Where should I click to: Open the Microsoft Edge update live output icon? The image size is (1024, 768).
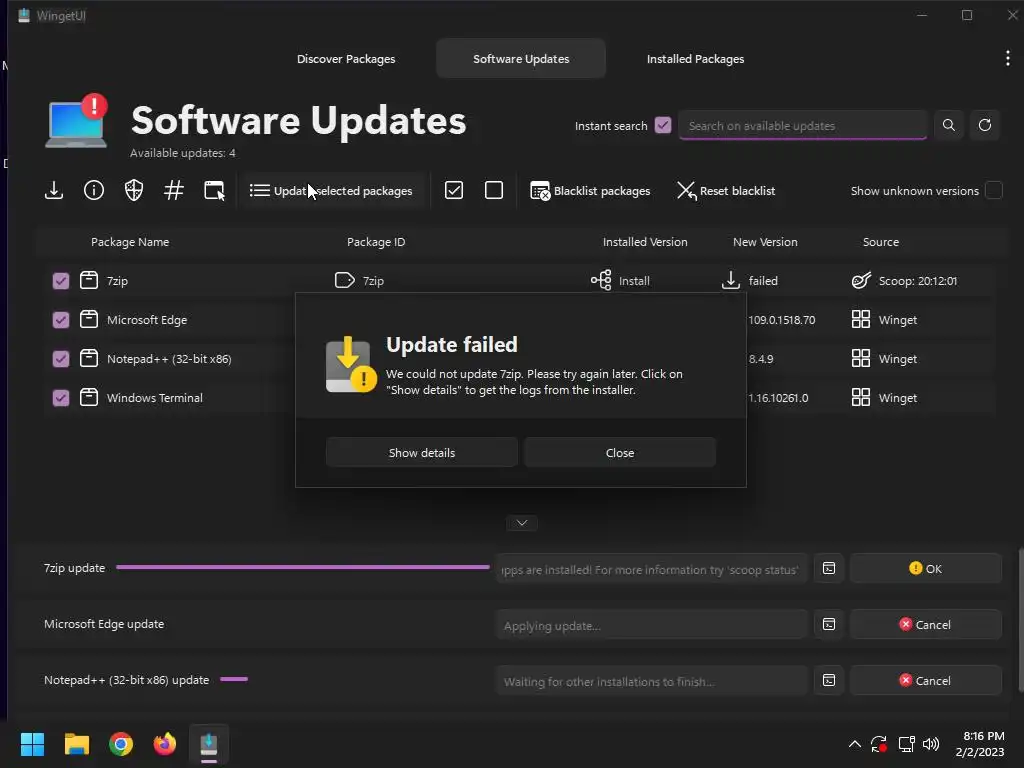click(x=829, y=624)
